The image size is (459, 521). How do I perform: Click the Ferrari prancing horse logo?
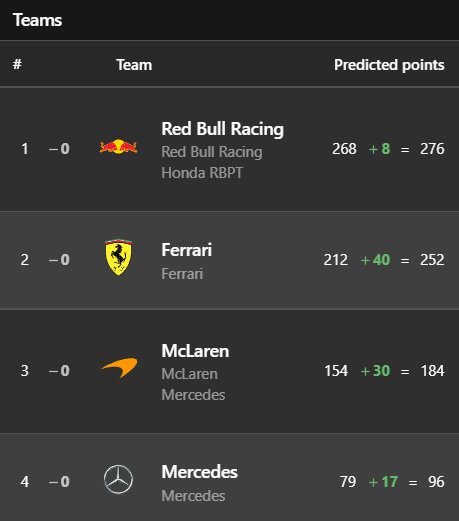118,257
